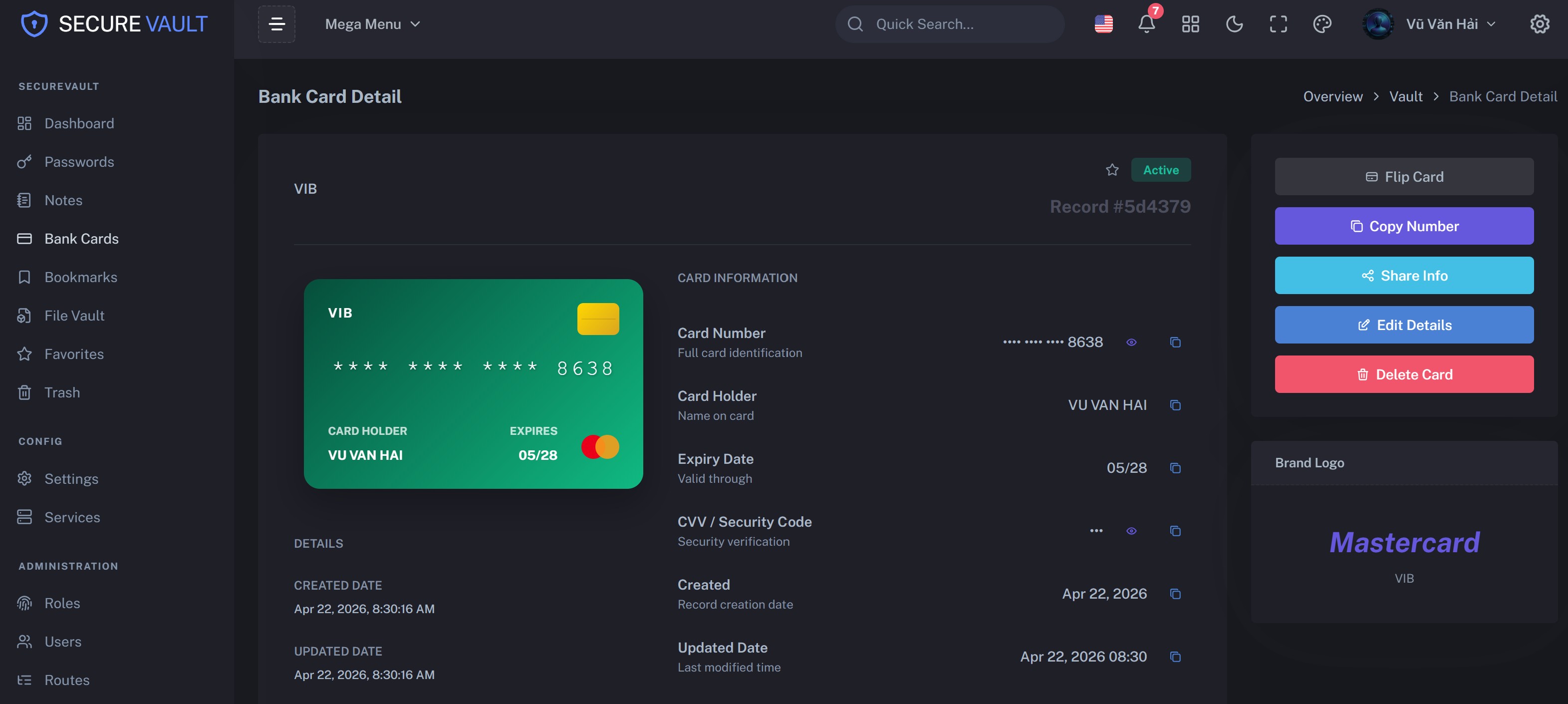
Task: Click the green VIB card preview
Action: coord(473,383)
